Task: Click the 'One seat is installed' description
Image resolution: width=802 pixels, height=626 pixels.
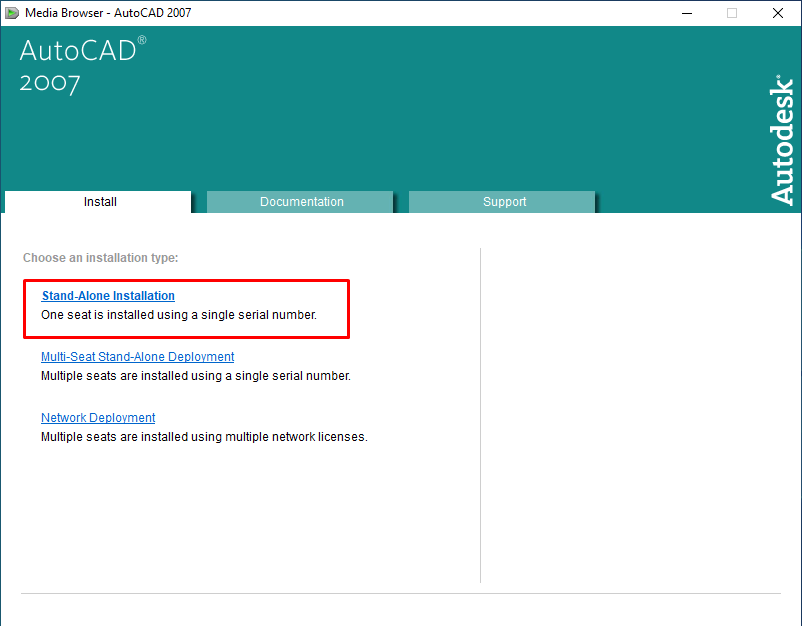Action: pyautogui.click(x=179, y=315)
